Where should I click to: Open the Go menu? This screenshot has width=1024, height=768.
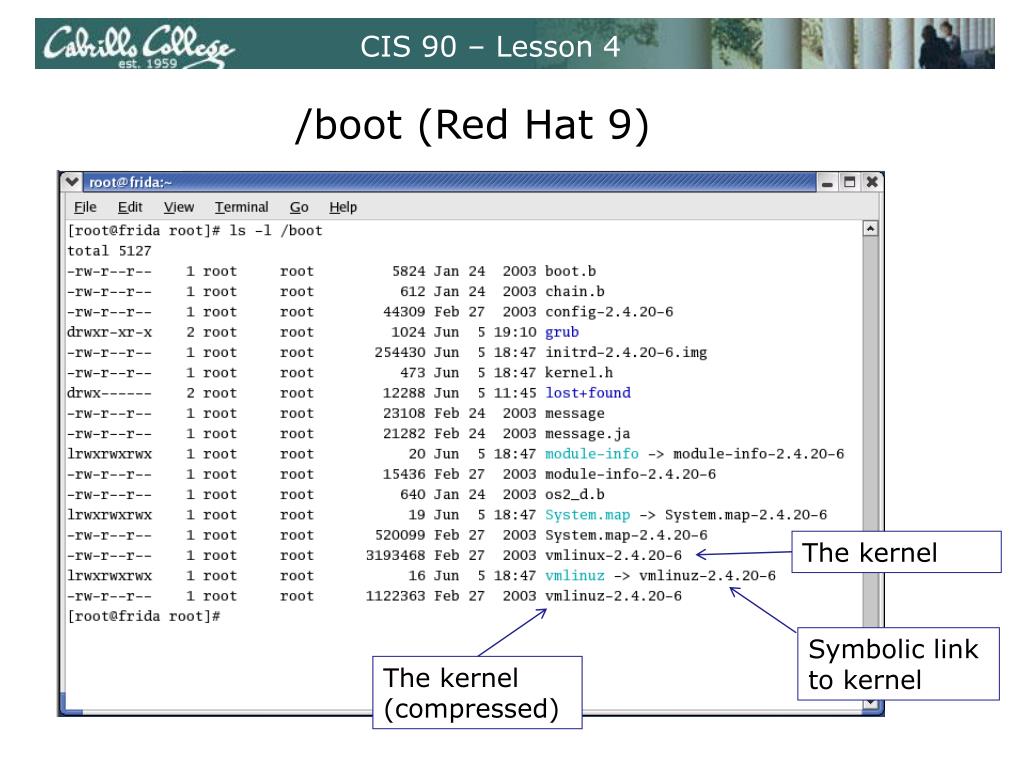(x=299, y=207)
